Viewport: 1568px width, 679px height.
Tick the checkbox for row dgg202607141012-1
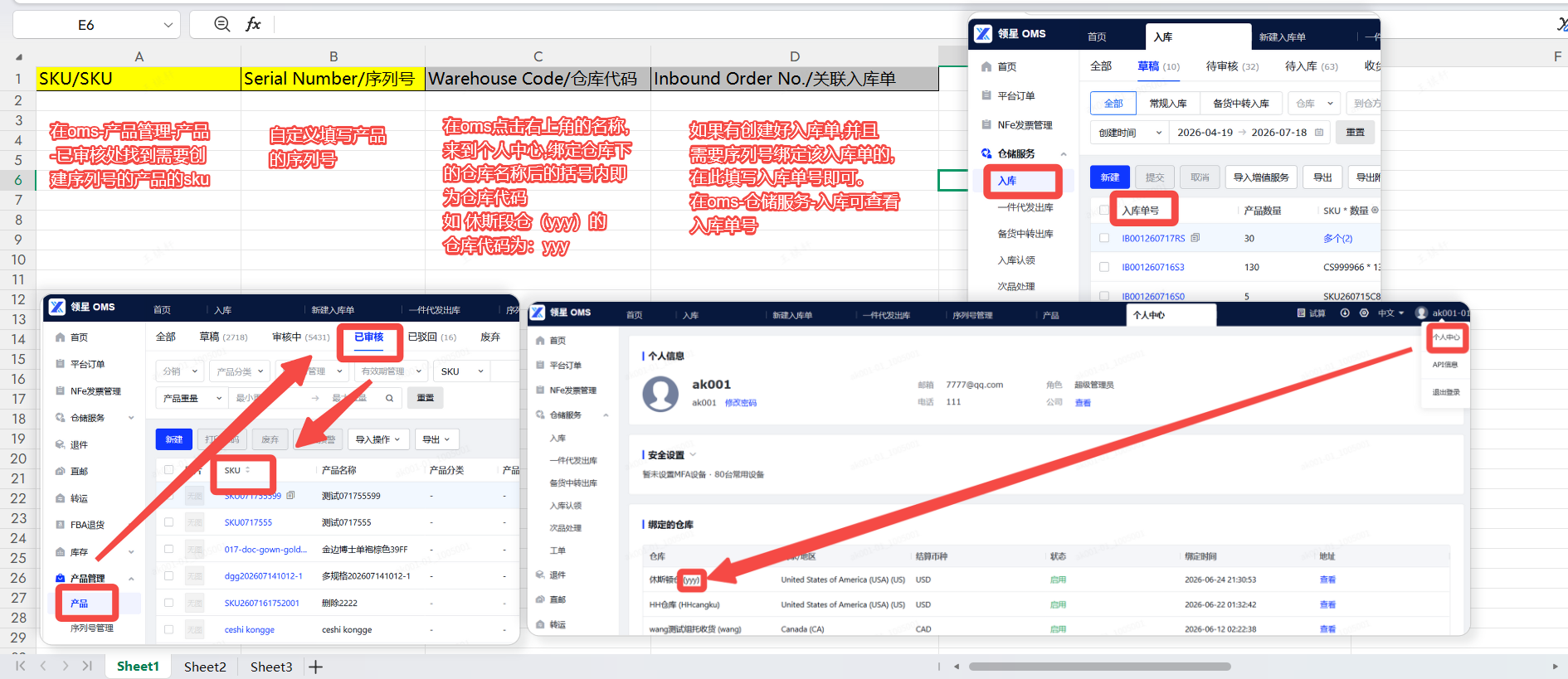click(168, 575)
